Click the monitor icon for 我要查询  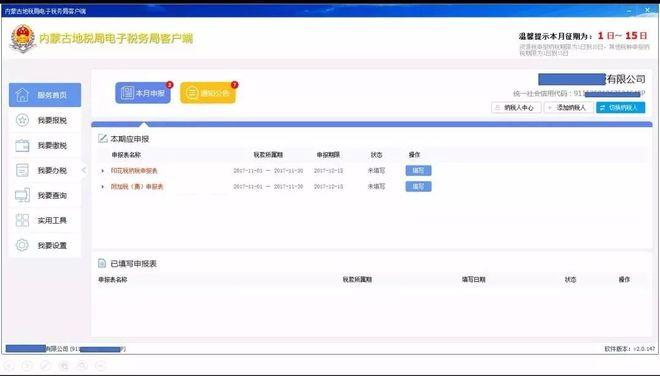pyautogui.click(x=22, y=195)
